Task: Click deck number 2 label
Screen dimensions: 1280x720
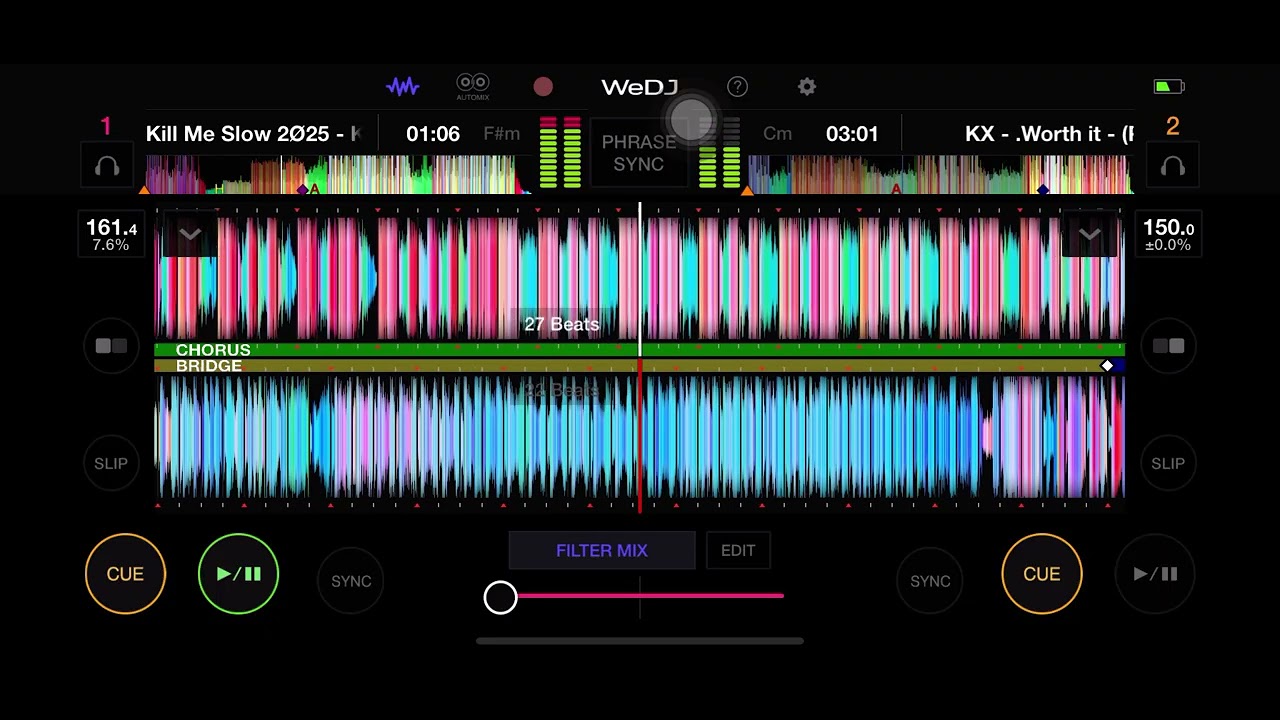Action: pos(1173,126)
